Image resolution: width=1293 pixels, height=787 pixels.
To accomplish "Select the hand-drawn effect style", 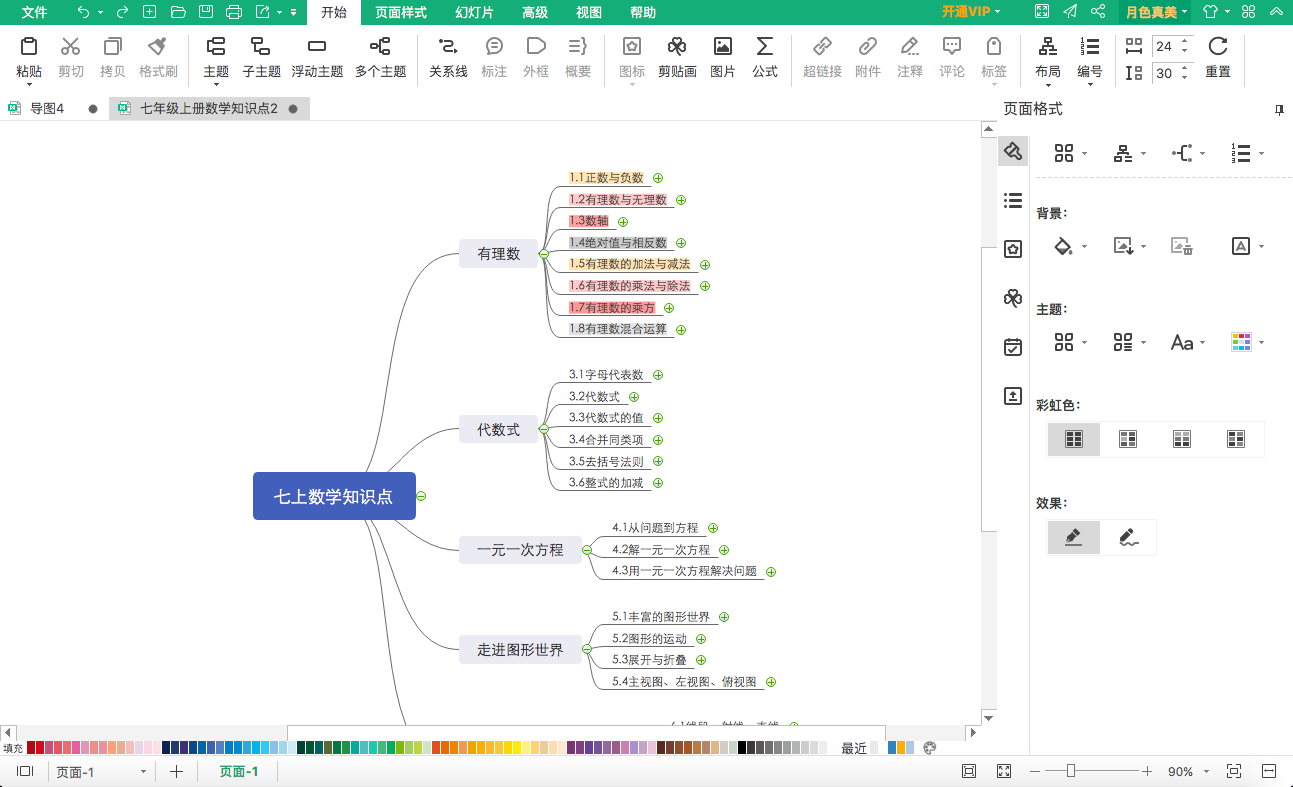I will pyautogui.click(x=1128, y=537).
